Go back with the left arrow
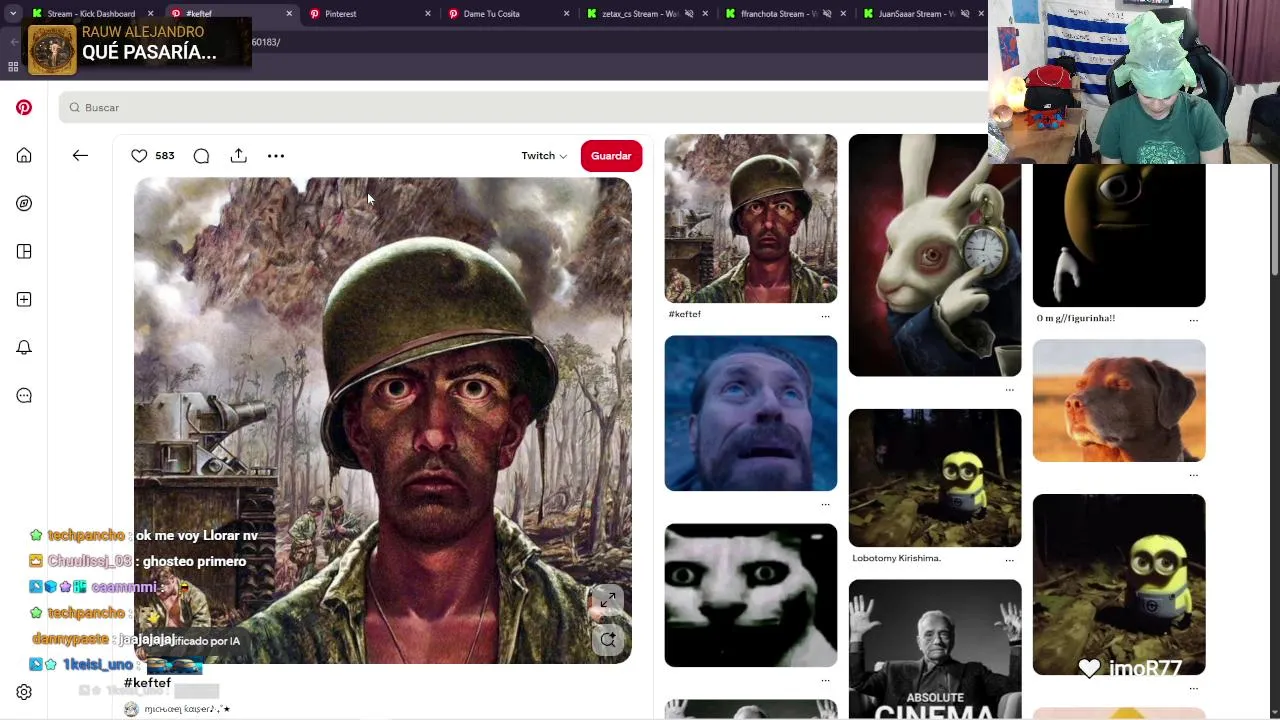Image resolution: width=1280 pixels, height=720 pixels. (80, 155)
